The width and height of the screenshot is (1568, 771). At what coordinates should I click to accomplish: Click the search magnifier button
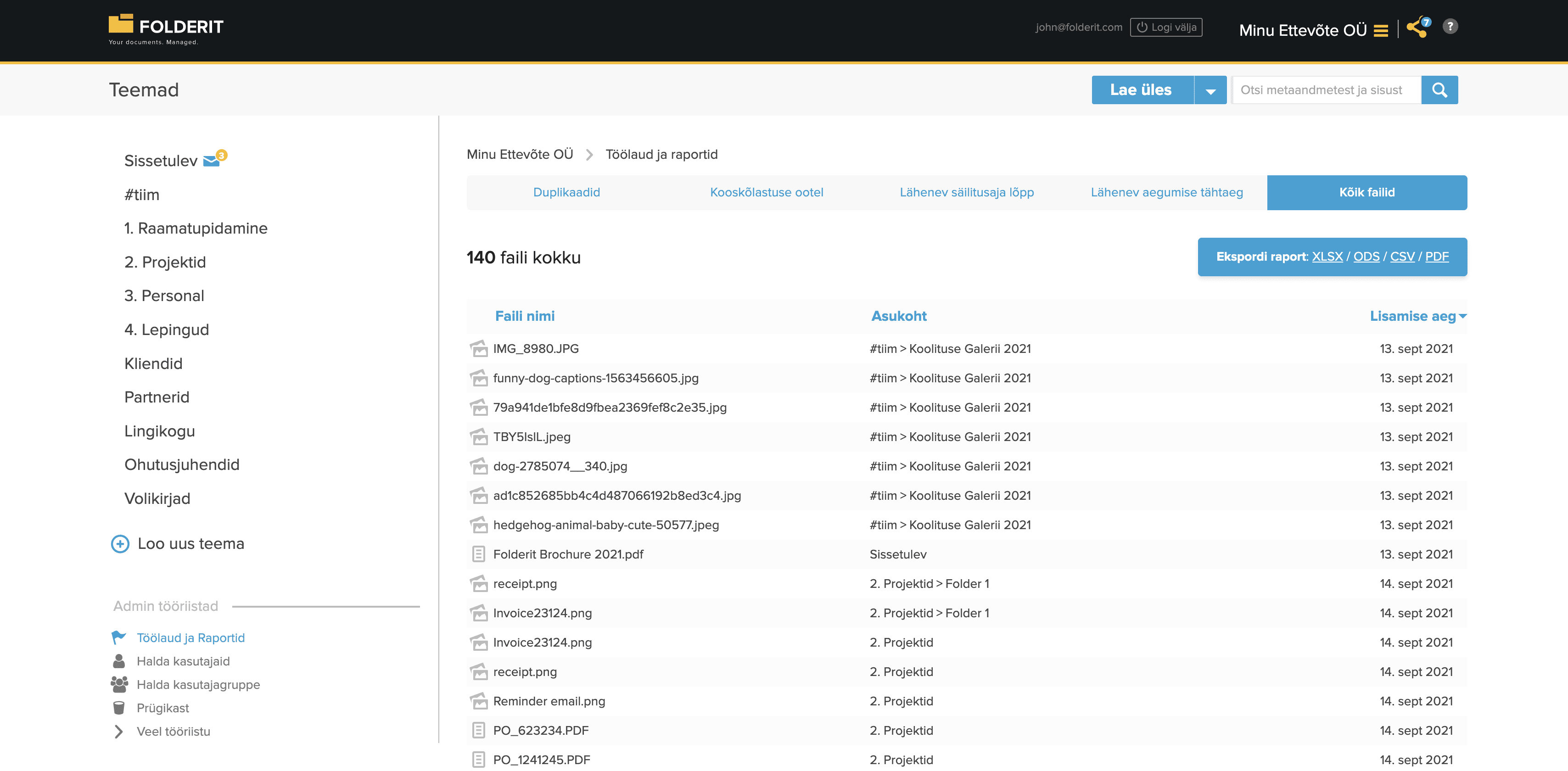(x=1439, y=90)
